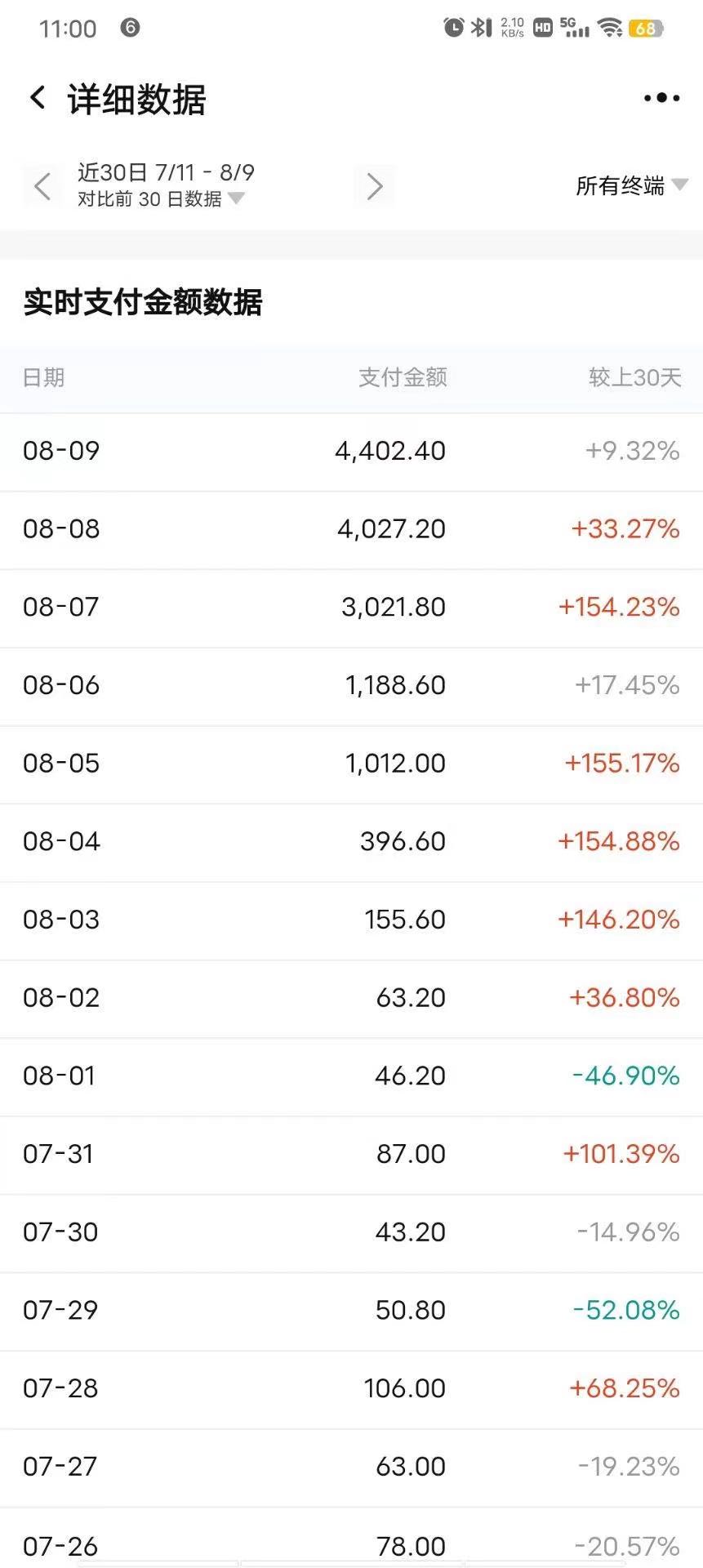Tap the 08-01 row showing -46.90%
The height and width of the screenshot is (1568, 703).
coord(351,1076)
